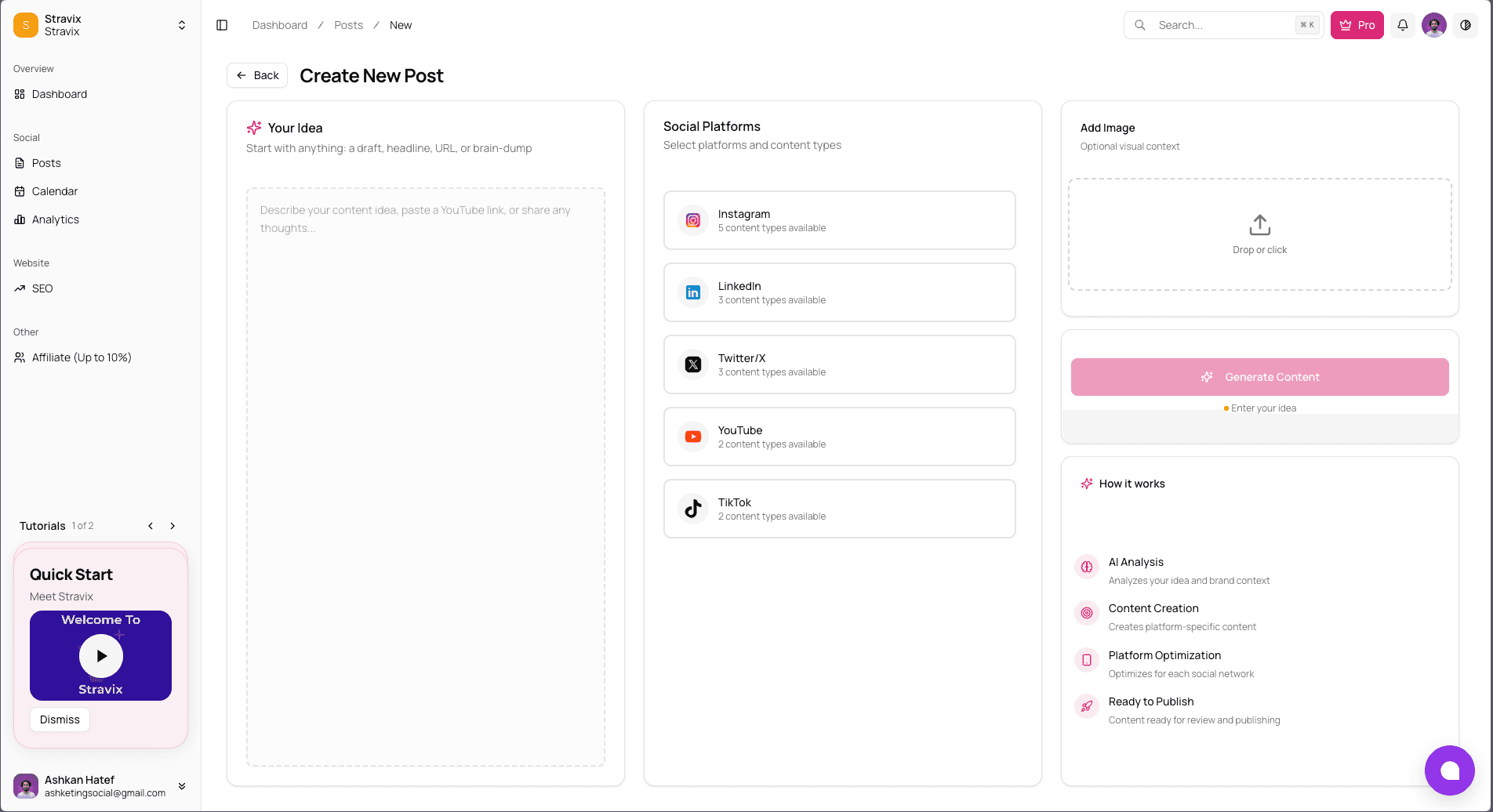Screen dimensions: 1493x812
Task: Toggle the dark mode theme
Action: click(1465, 24)
